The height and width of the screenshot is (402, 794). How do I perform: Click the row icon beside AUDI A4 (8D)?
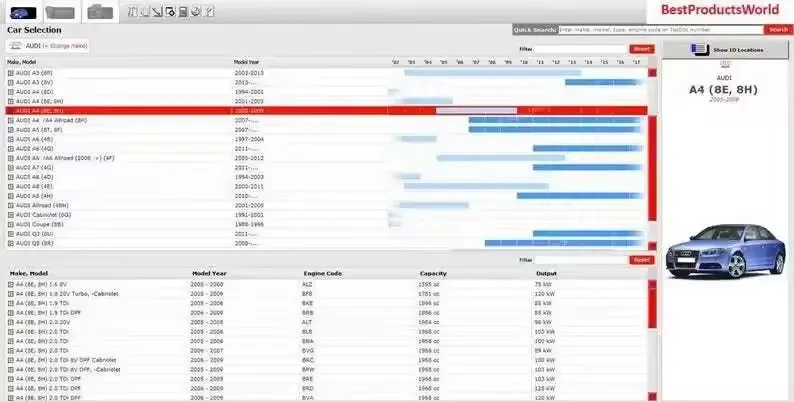11,92
